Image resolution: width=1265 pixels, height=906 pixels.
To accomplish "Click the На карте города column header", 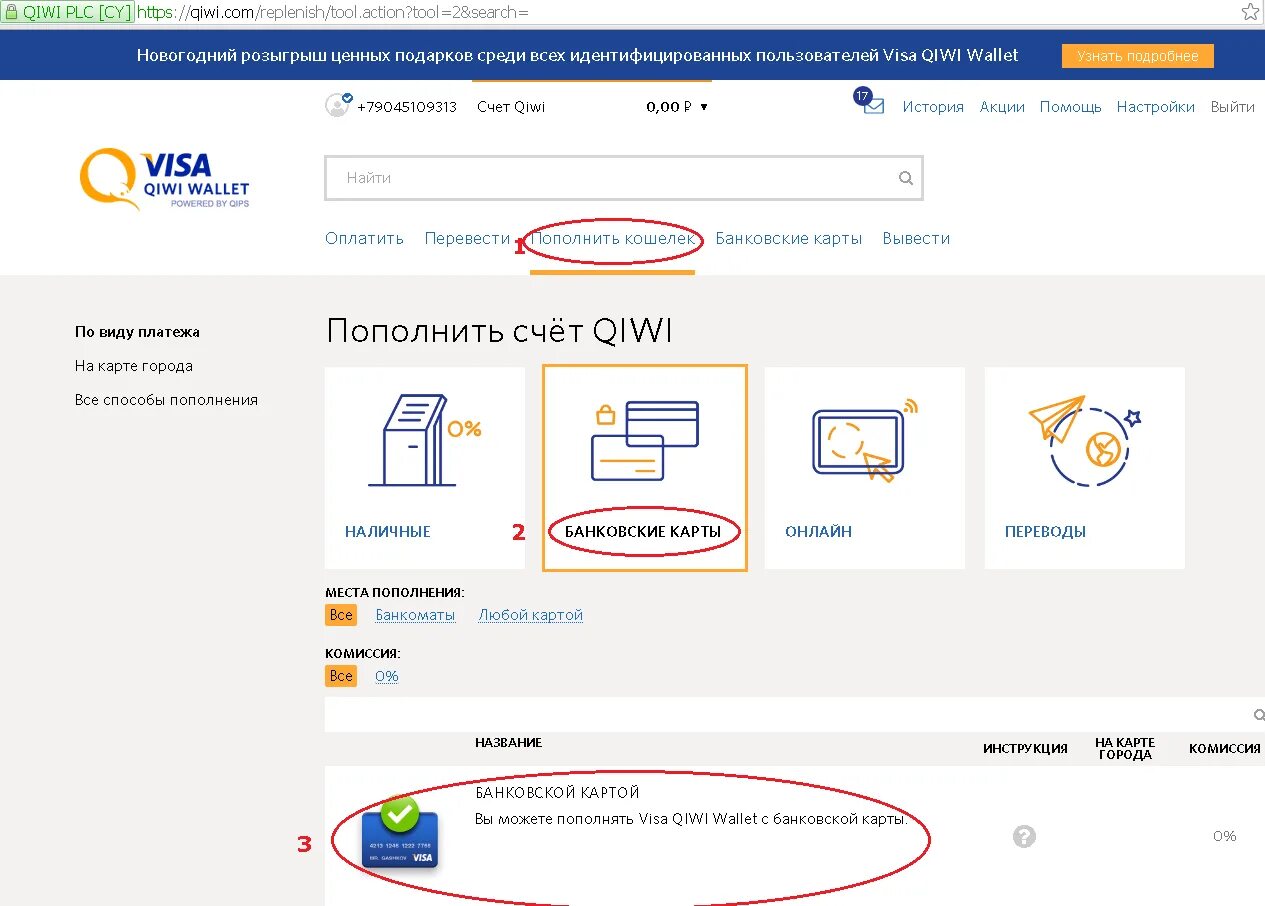I will coord(1125,748).
